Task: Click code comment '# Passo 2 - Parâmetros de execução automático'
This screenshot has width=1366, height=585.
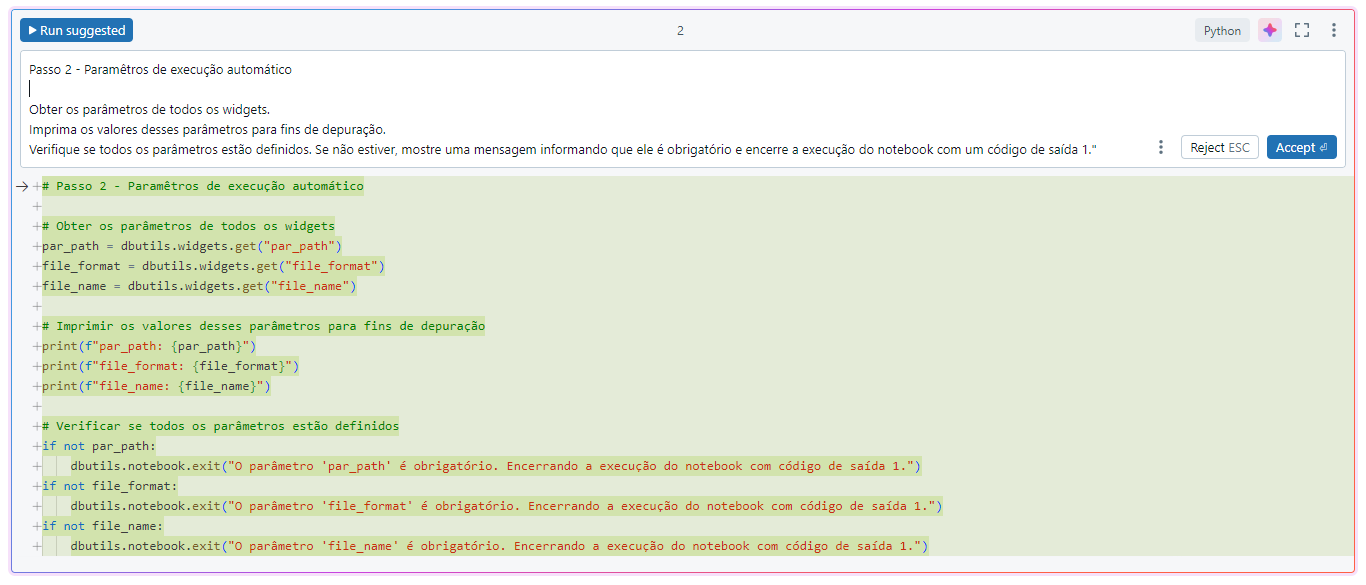Action: pyautogui.click(x=203, y=186)
